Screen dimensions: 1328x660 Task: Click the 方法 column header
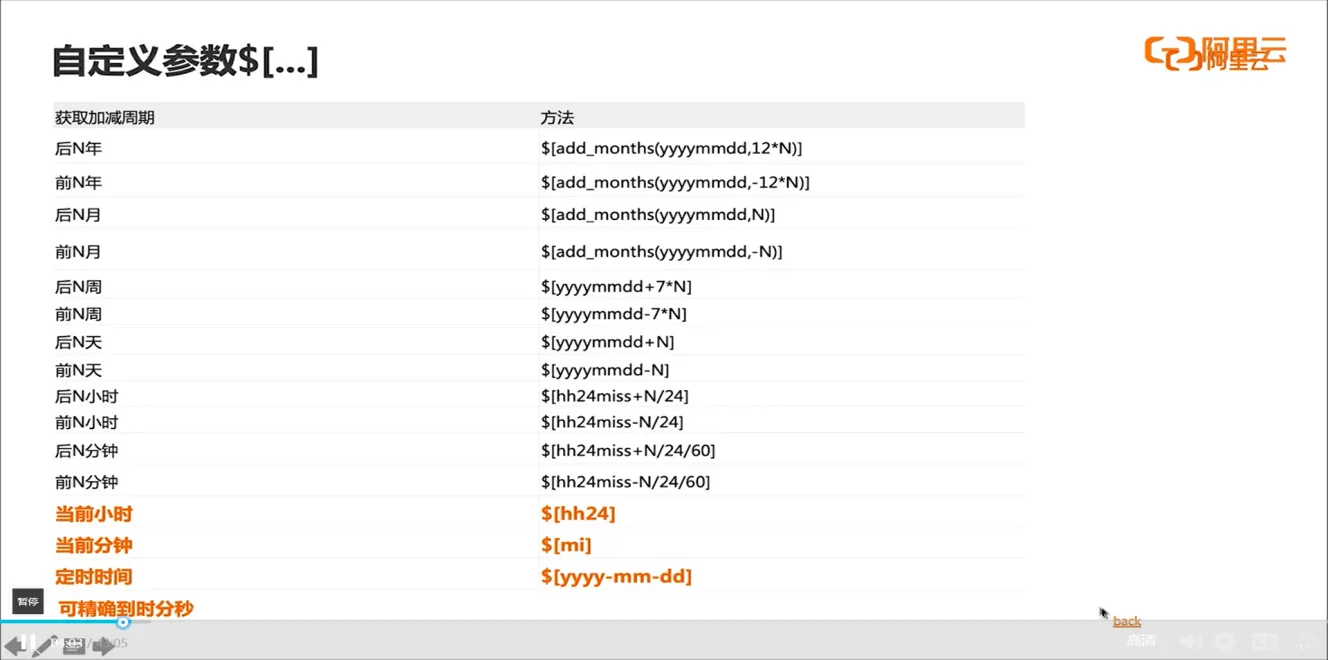(x=557, y=118)
